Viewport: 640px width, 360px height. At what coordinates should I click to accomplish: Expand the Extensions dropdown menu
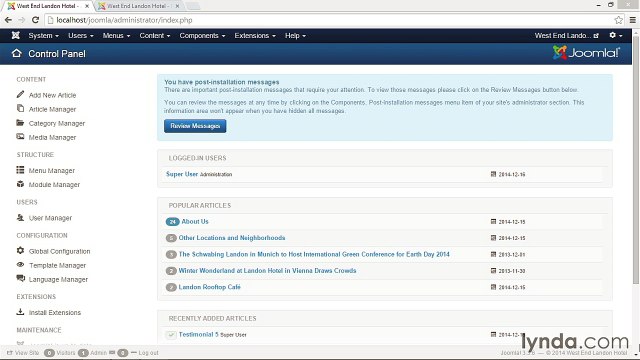point(255,36)
